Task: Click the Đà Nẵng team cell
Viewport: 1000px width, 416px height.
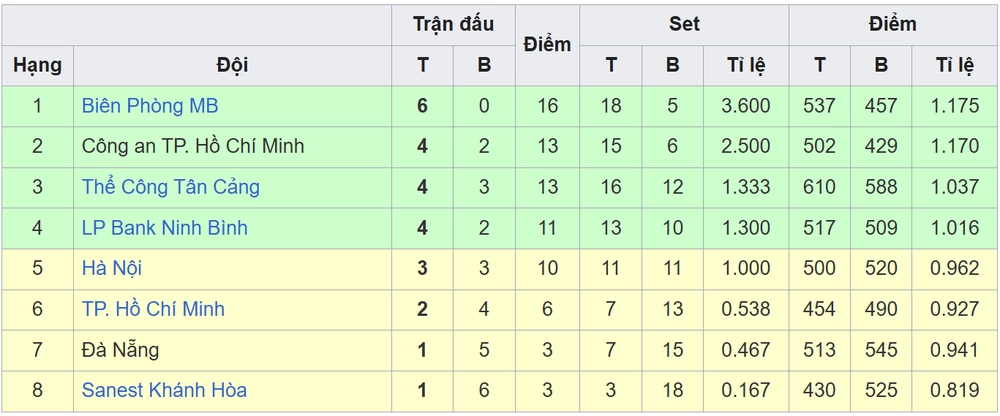Action: click(120, 350)
